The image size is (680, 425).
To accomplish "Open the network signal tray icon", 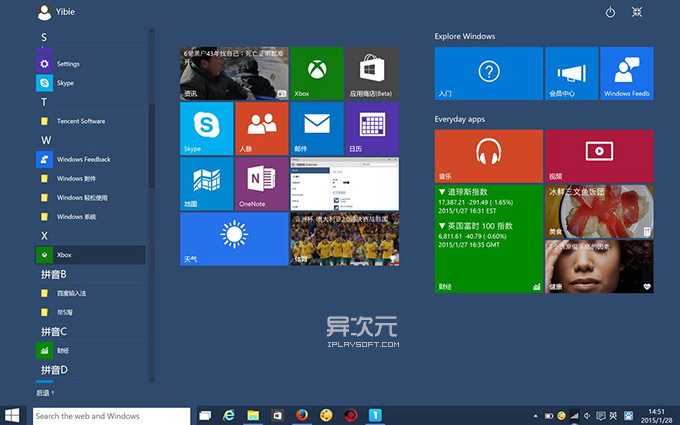I will click(x=574, y=416).
